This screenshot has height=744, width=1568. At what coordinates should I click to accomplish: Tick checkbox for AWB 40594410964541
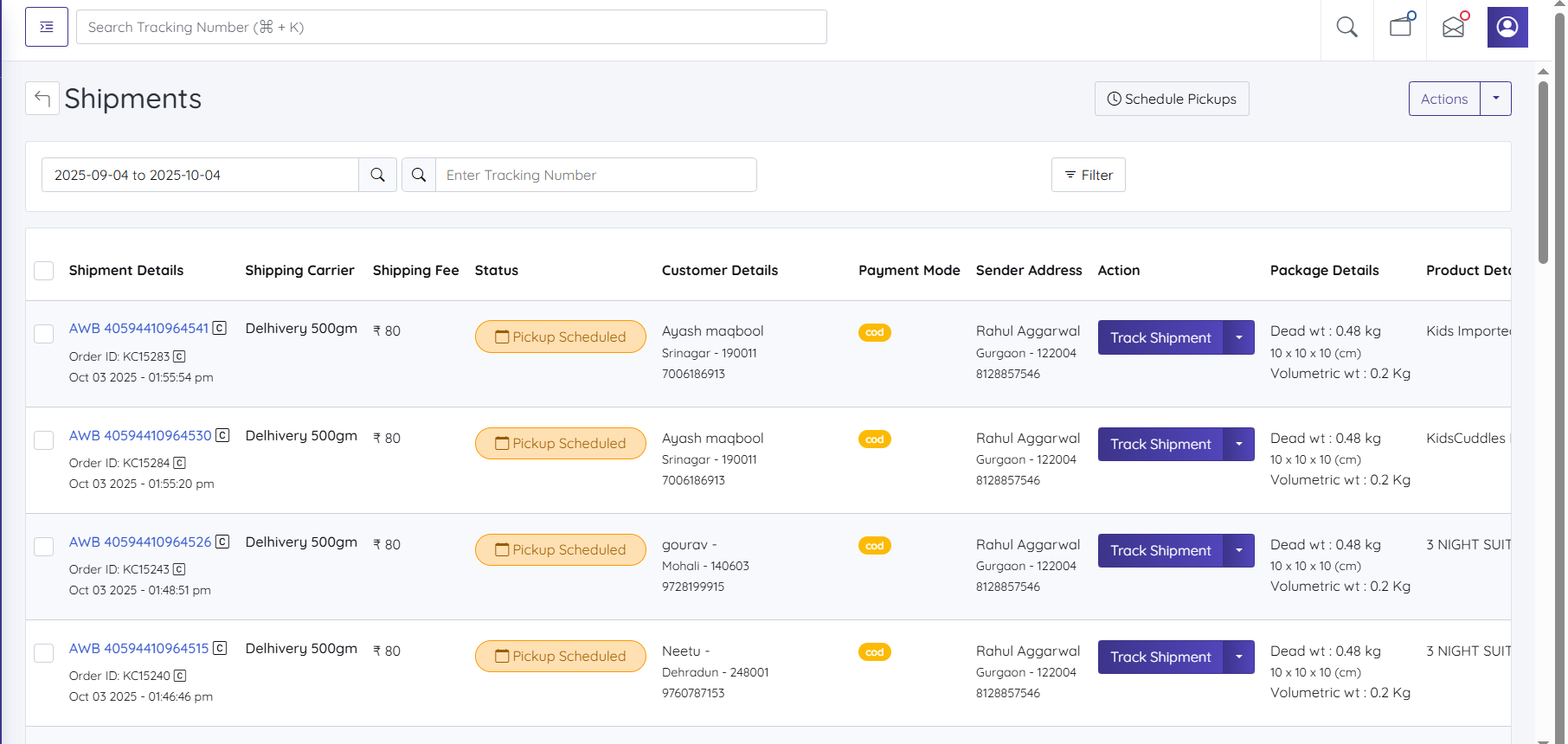[x=44, y=334]
